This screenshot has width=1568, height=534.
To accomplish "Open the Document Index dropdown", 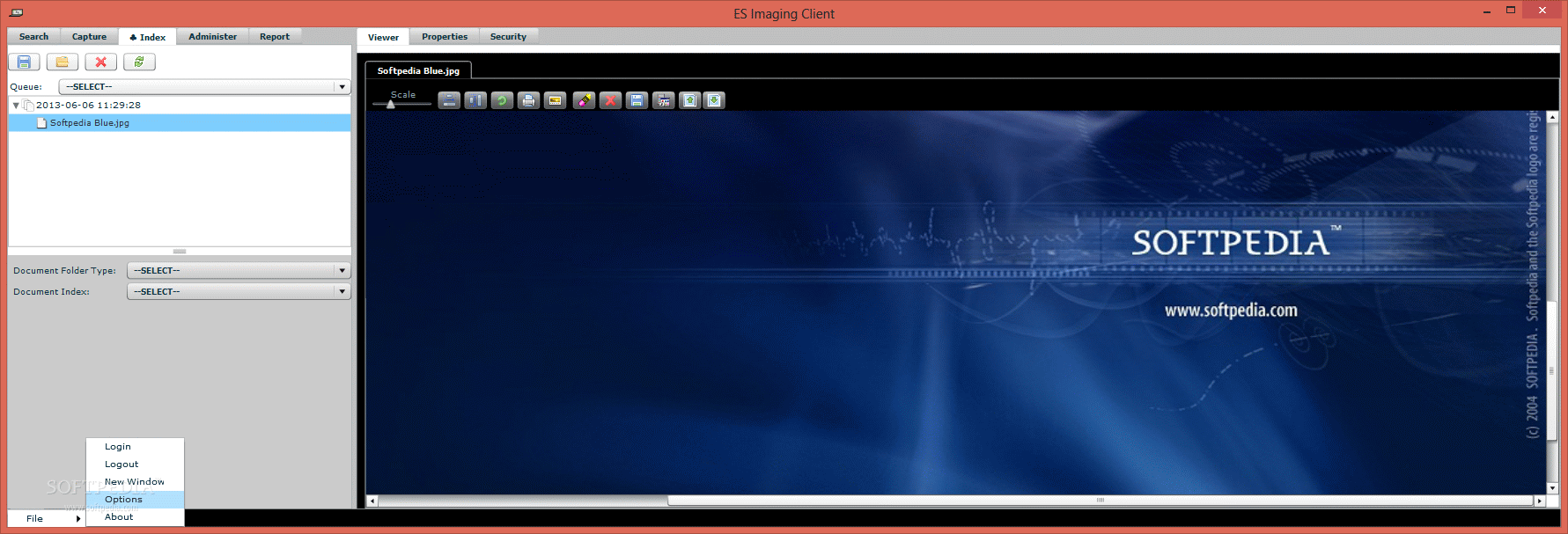I will (239, 291).
